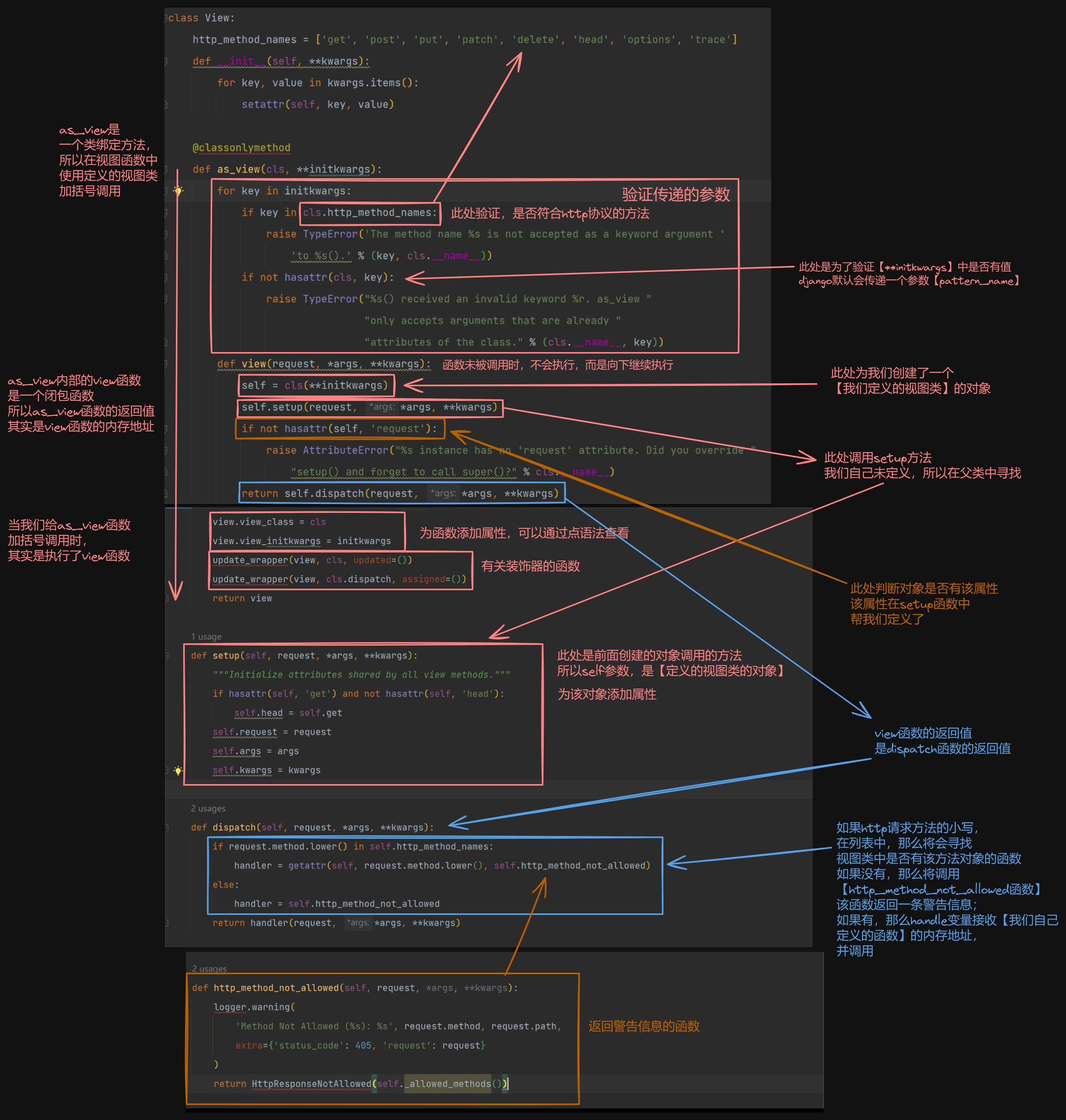1066x1120 pixels.
Task: Click the '@classonlymethod' decorator
Action: click(242, 148)
